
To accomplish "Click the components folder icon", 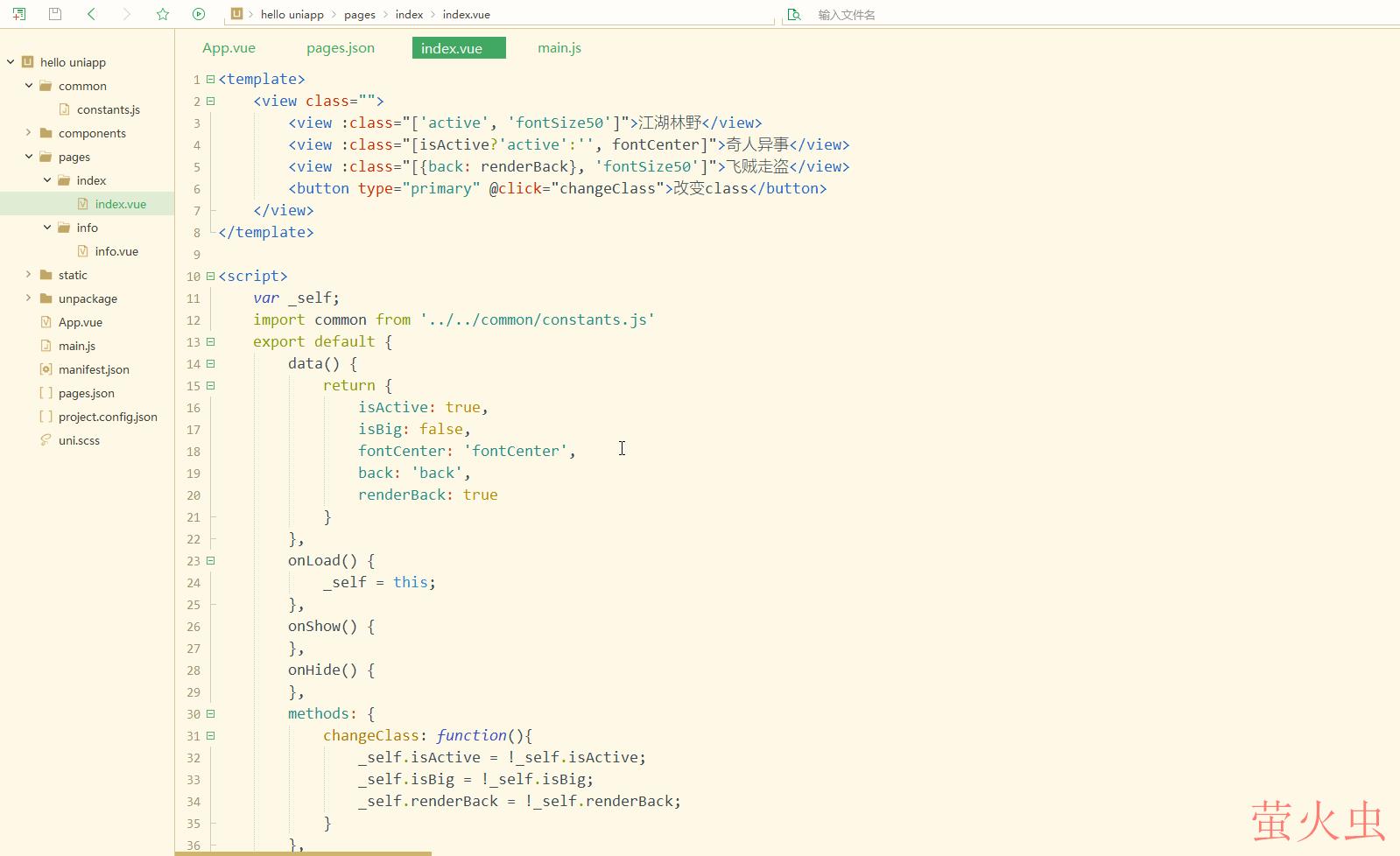I will pyautogui.click(x=46, y=133).
